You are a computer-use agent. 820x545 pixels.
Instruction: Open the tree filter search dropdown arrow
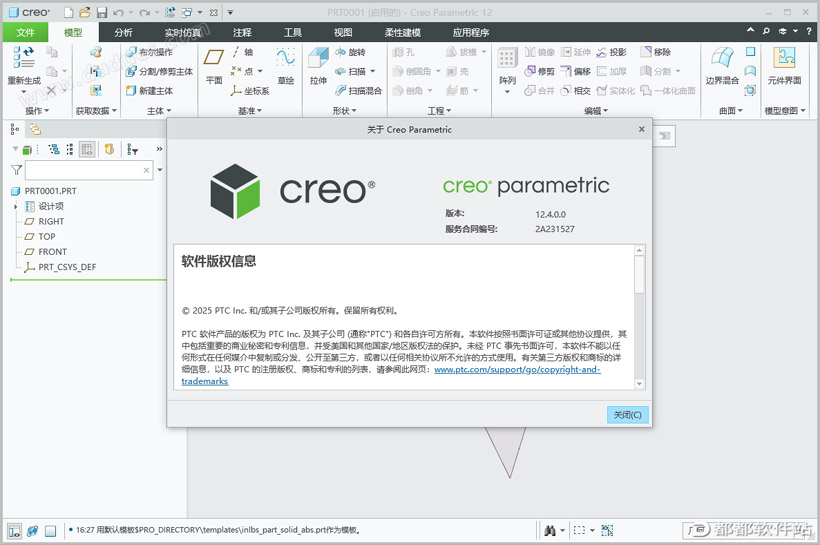[160, 170]
